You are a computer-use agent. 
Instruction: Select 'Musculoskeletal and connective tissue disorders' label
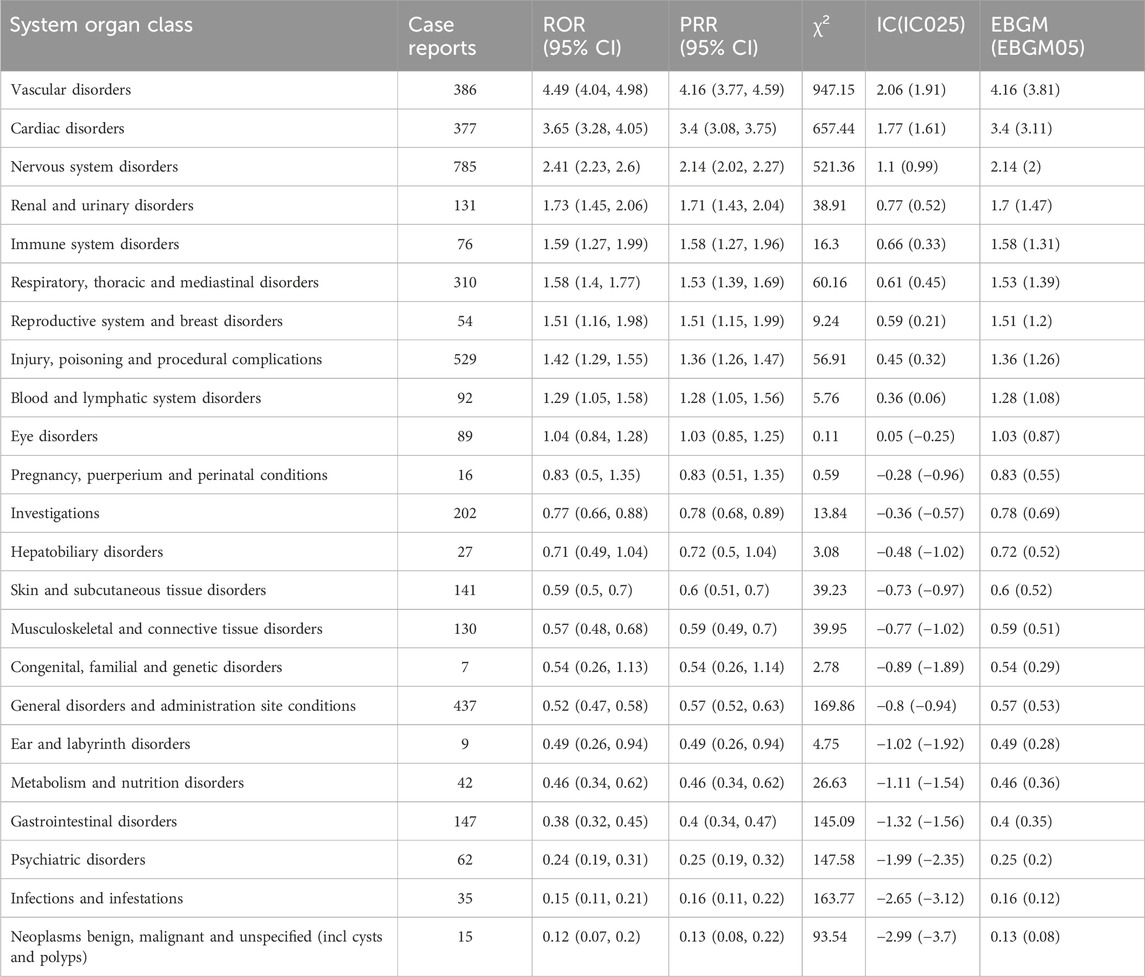click(x=166, y=629)
